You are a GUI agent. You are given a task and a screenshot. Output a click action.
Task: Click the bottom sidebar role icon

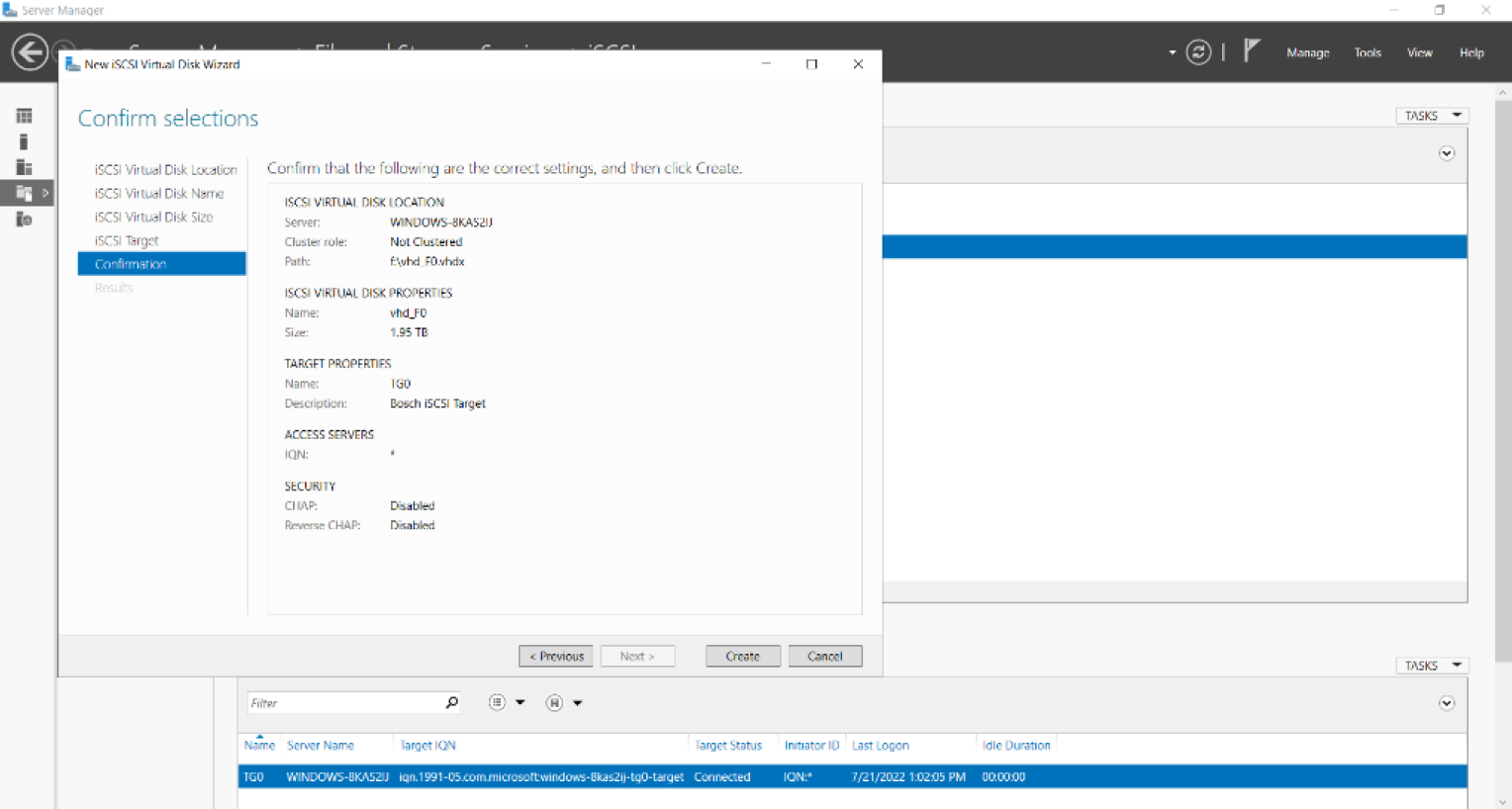click(x=24, y=220)
